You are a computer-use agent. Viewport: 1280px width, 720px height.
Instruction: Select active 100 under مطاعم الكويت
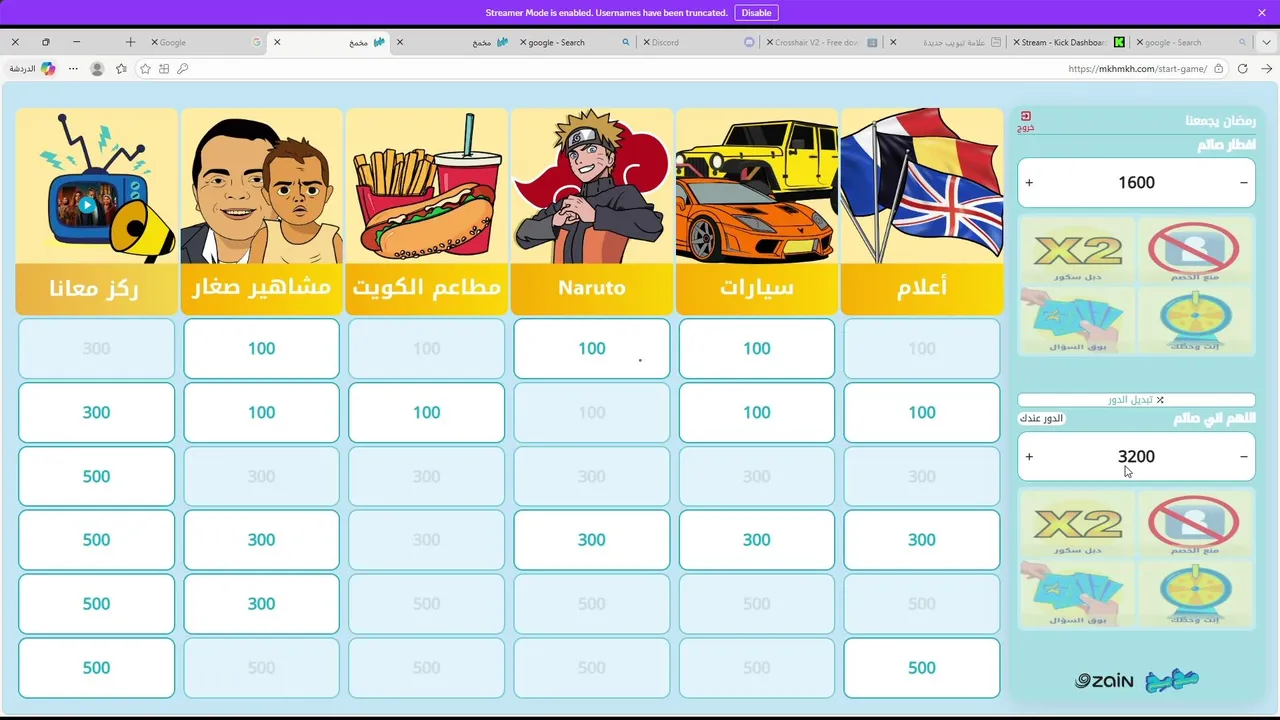coord(426,412)
